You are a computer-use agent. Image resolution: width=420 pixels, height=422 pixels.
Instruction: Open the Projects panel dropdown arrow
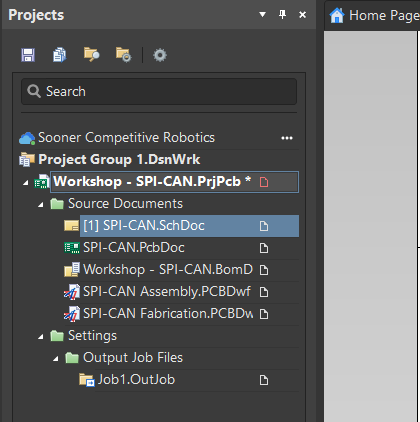pyautogui.click(x=263, y=14)
